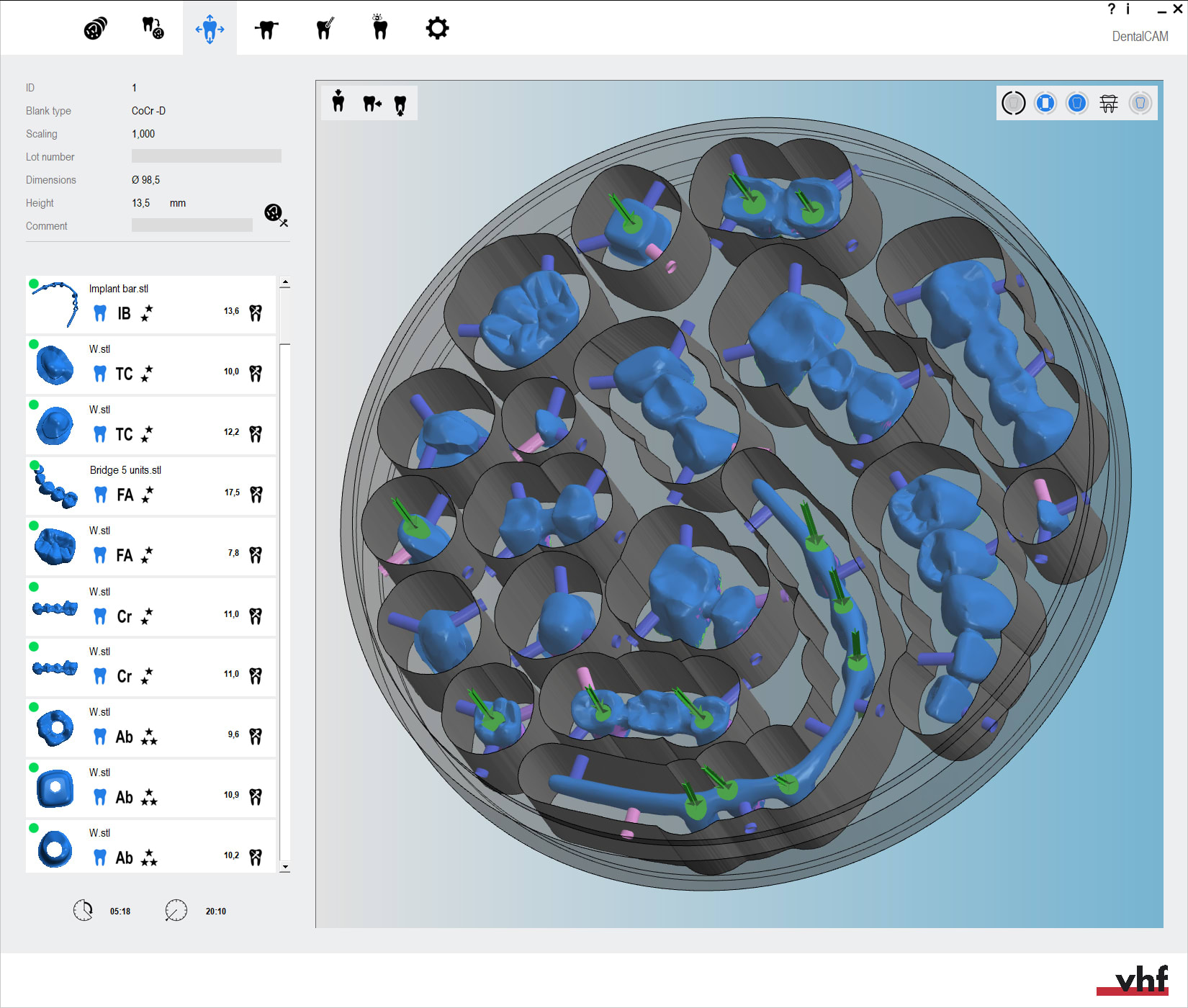Open the blank archive icon in top toolbar
The height and width of the screenshot is (1008, 1188).
click(x=95, y=29)
